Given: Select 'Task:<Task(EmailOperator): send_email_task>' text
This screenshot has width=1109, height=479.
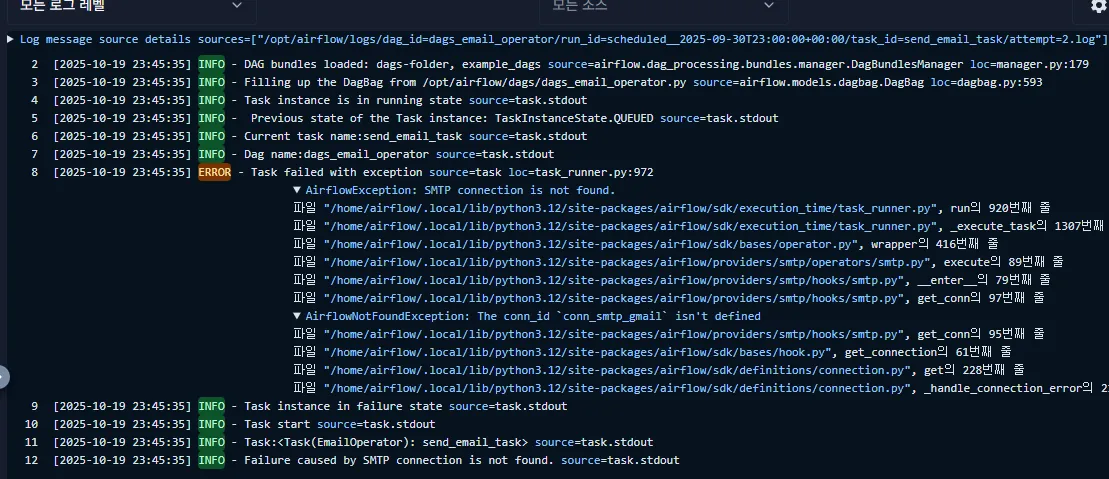Looking at the screenshot, I should click(x=386, y=442).
